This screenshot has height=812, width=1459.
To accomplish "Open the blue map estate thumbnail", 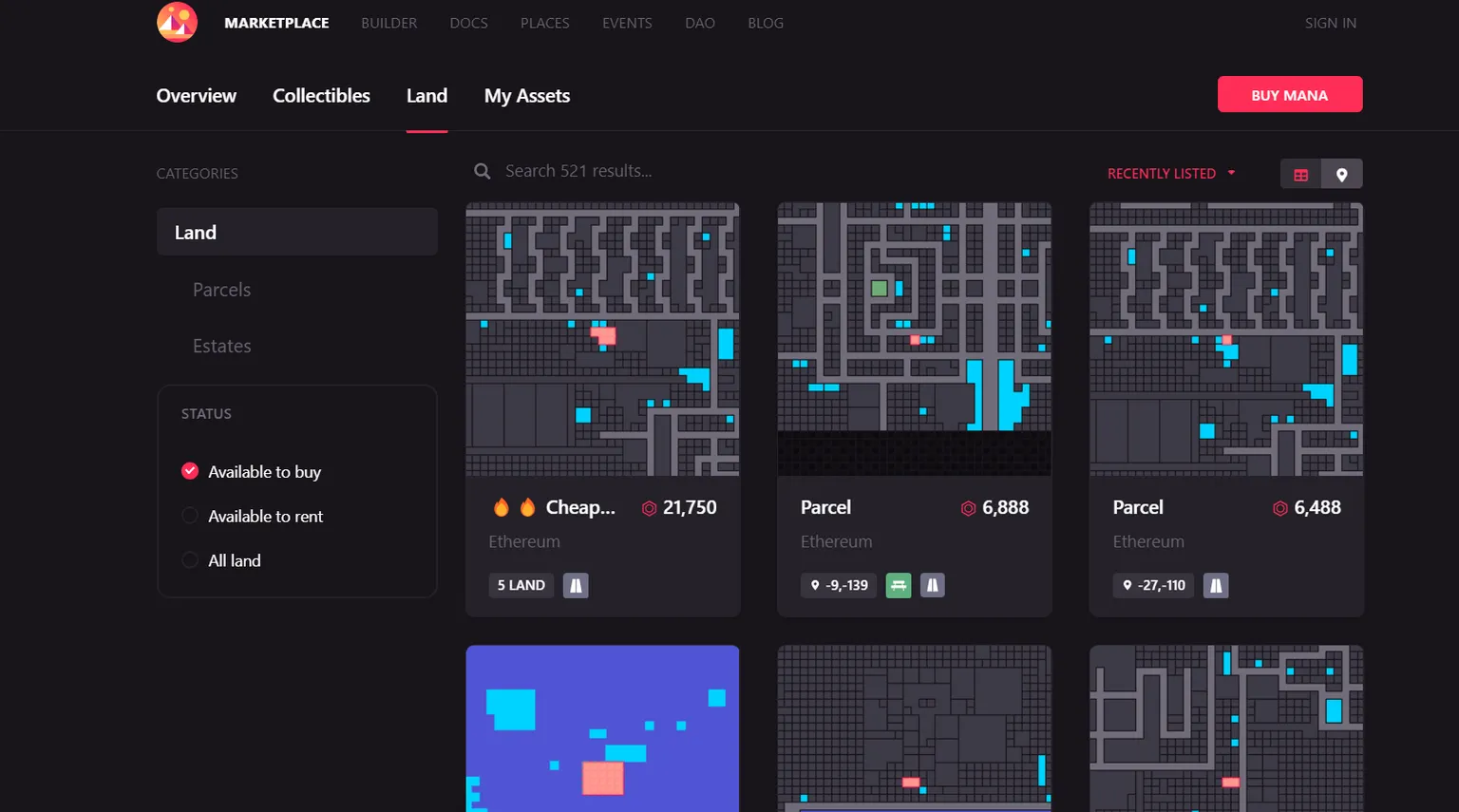I will pos(602,727).
